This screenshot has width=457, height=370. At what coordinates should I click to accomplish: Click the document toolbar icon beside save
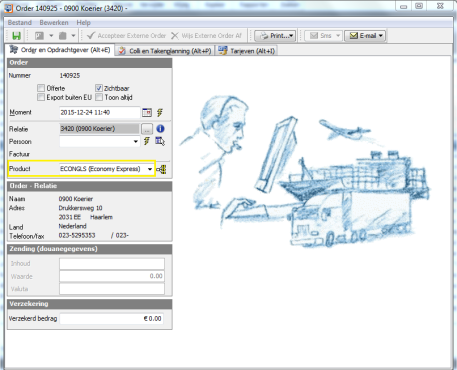pos(40,36)
